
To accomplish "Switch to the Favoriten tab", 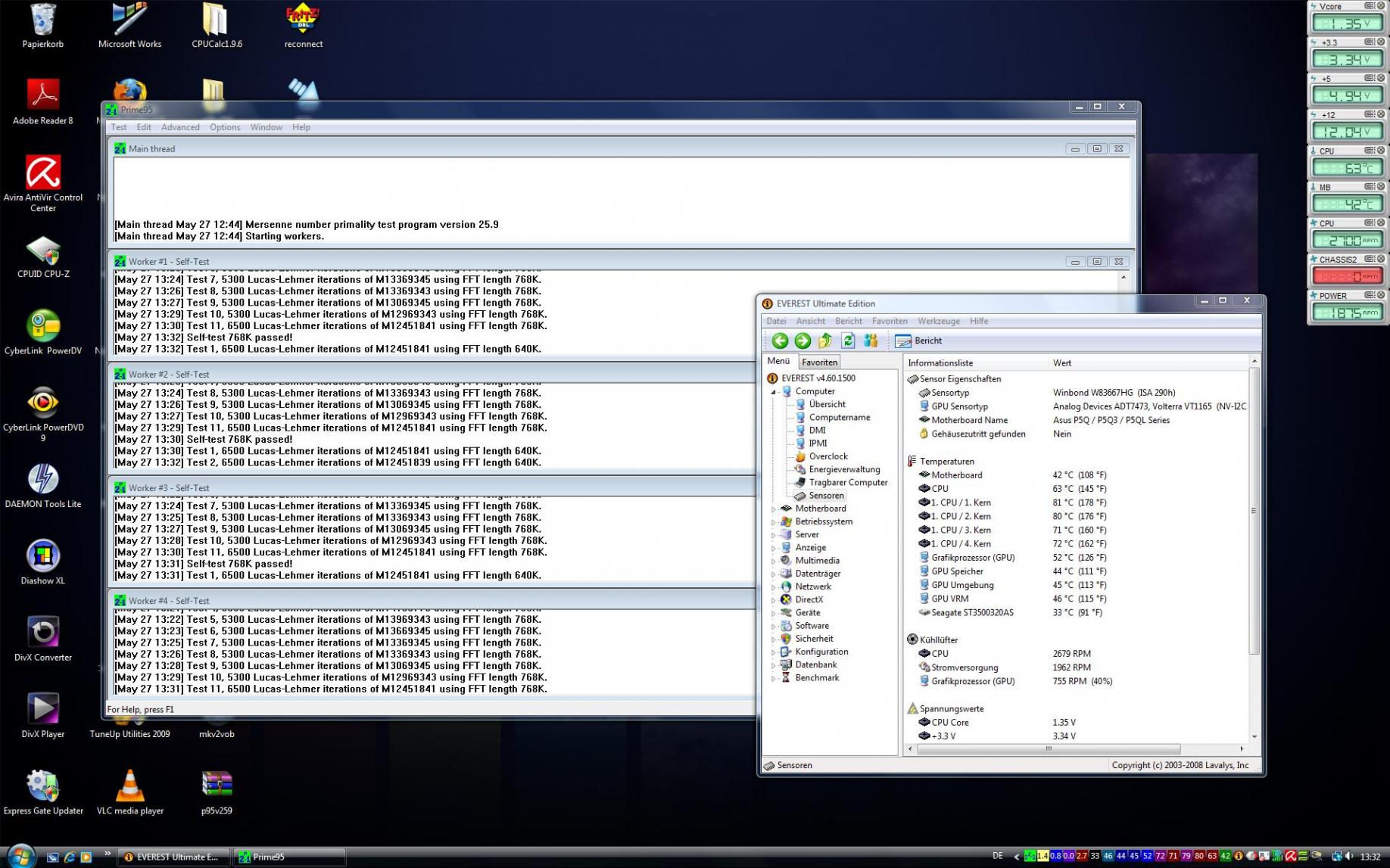I will point(819,362).
